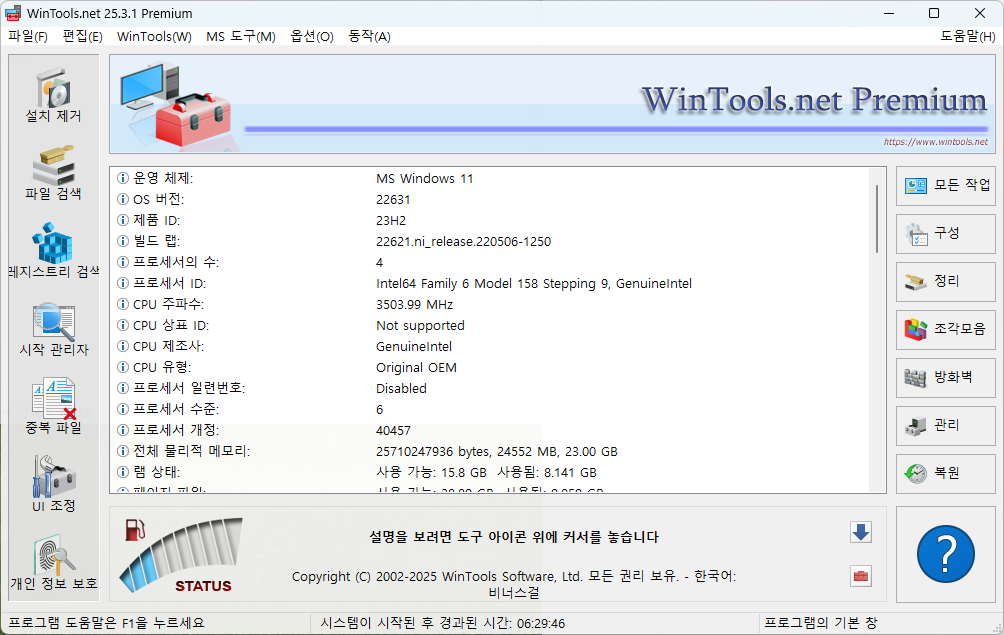This screenshot has width=1004, height=635.
Task: Select the 프로세서 일련번호 row
Action: coord(489,389)
